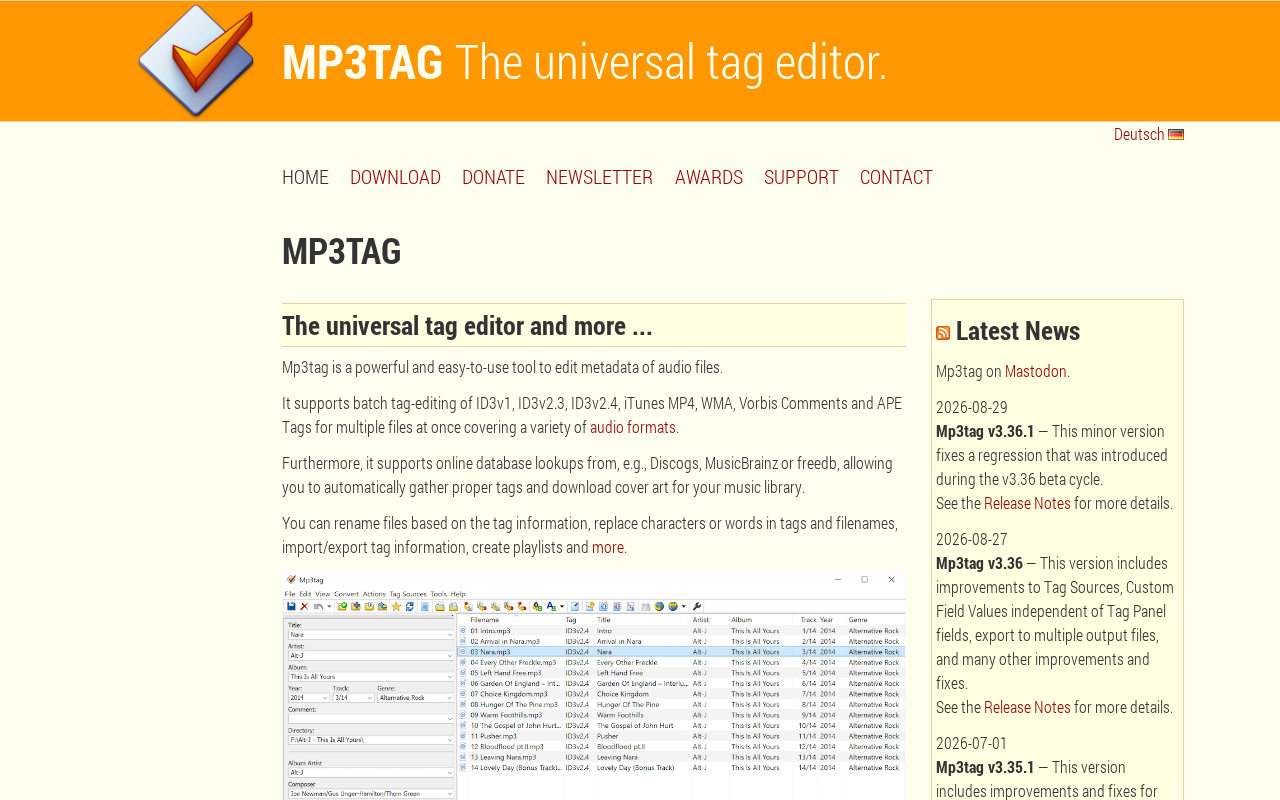Click the date '2026-07-01'
1280x800 pixels.
tap(972, 743)
